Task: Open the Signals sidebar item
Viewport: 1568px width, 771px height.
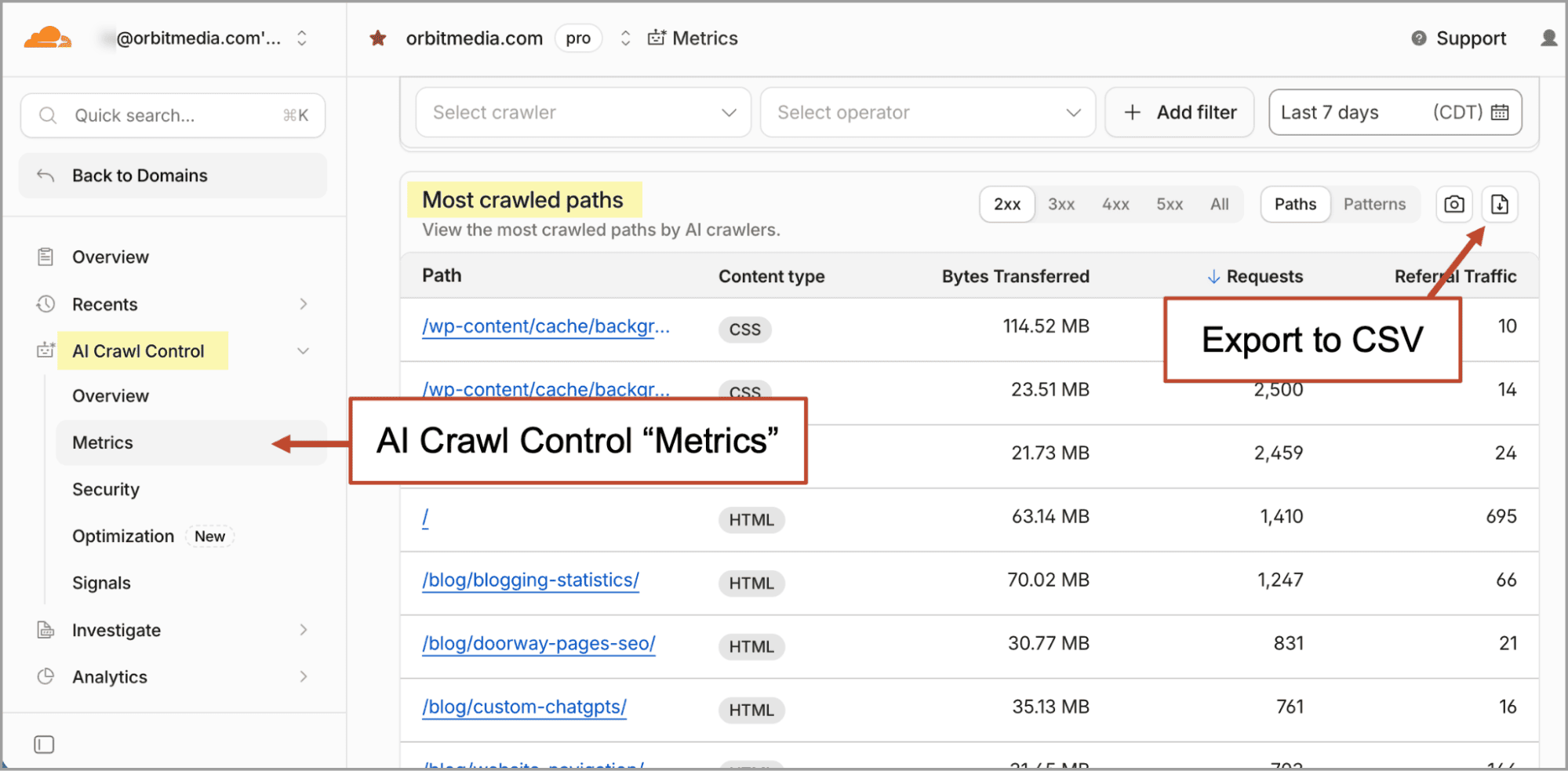Action: click(x=101, y=583)
